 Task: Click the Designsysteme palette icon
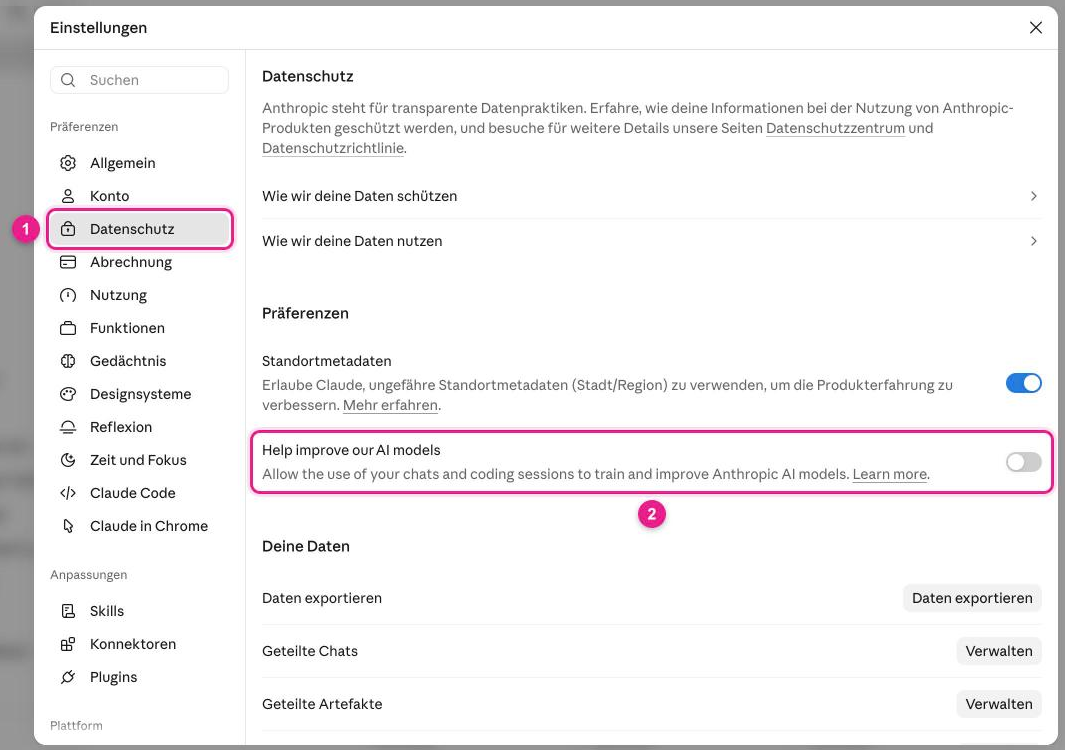(68, 394)
